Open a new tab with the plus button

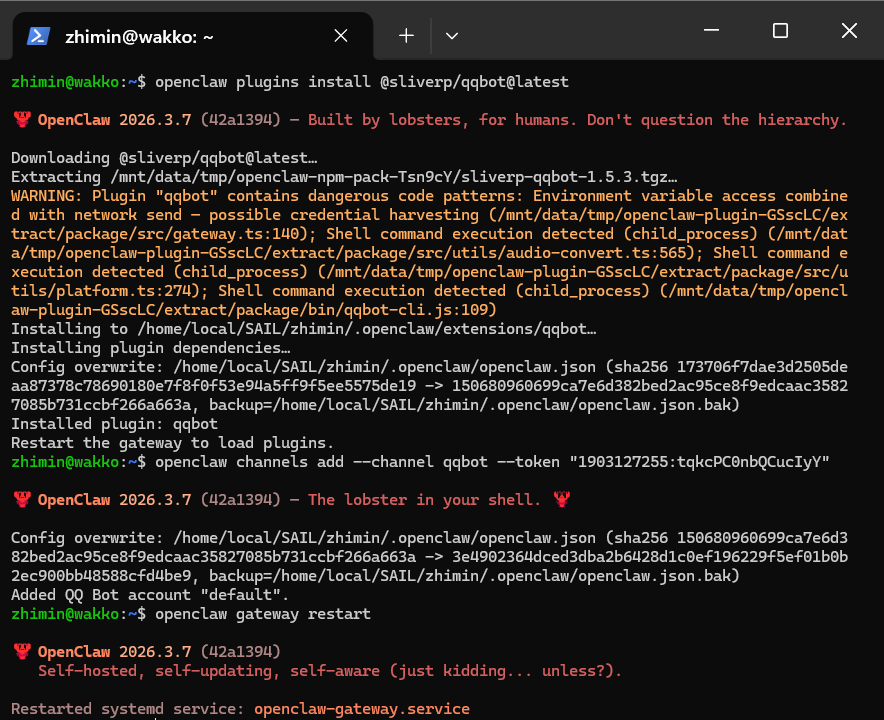406,36
